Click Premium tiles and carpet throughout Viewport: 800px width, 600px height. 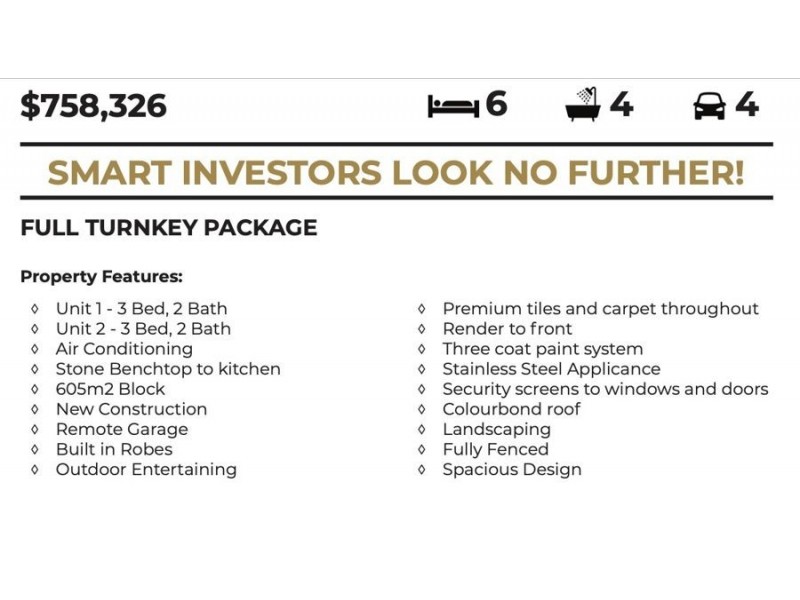click(601, 309)
